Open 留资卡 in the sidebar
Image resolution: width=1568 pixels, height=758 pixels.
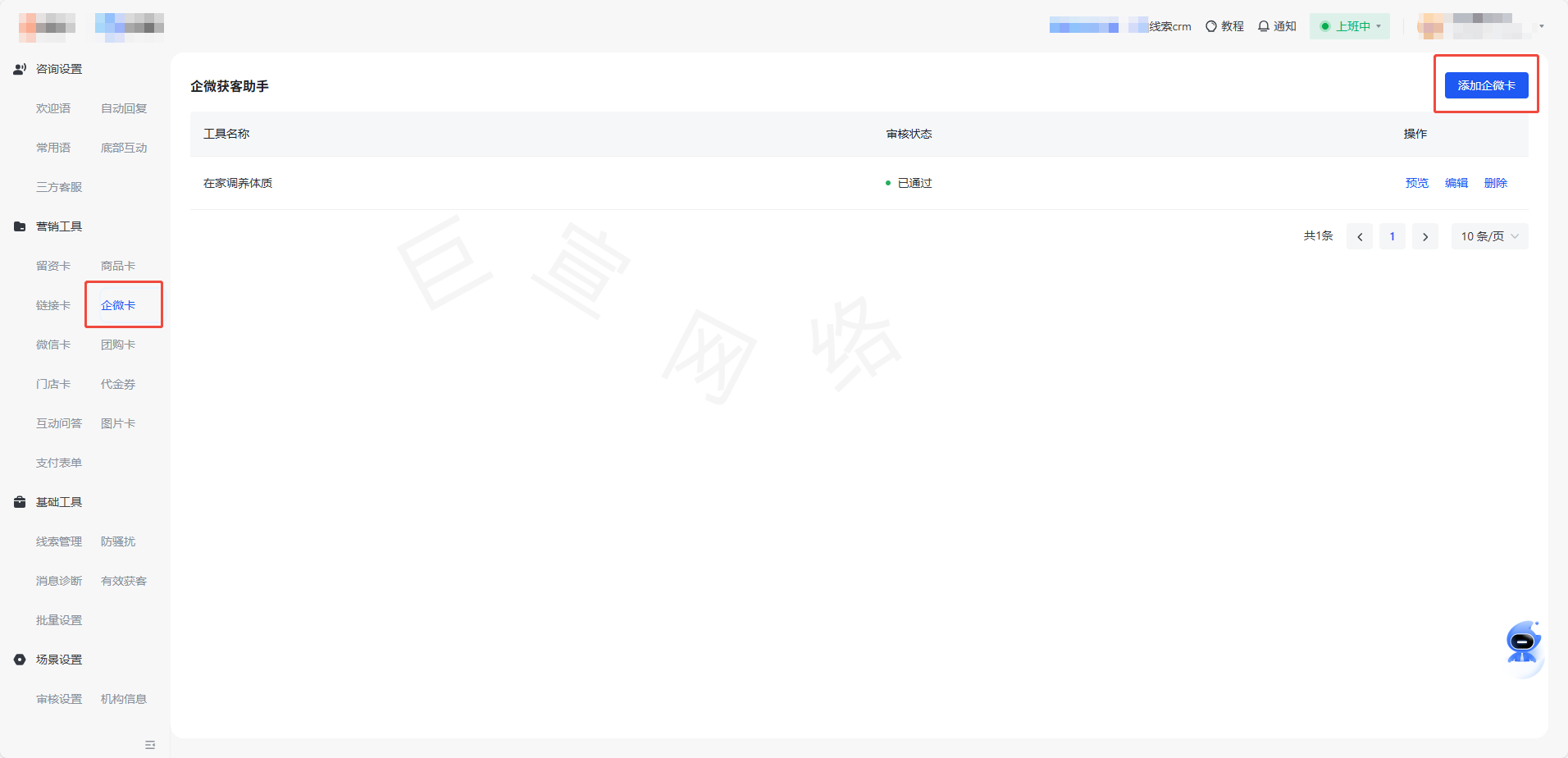click(53, 266)
